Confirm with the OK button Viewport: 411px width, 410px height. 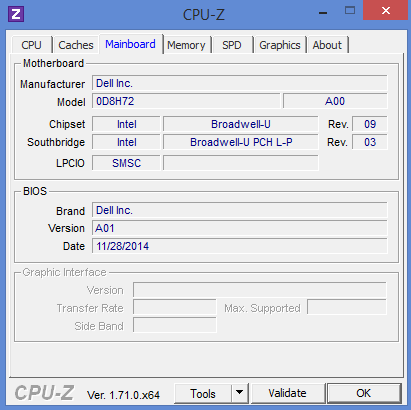click(x=364, y=393)
